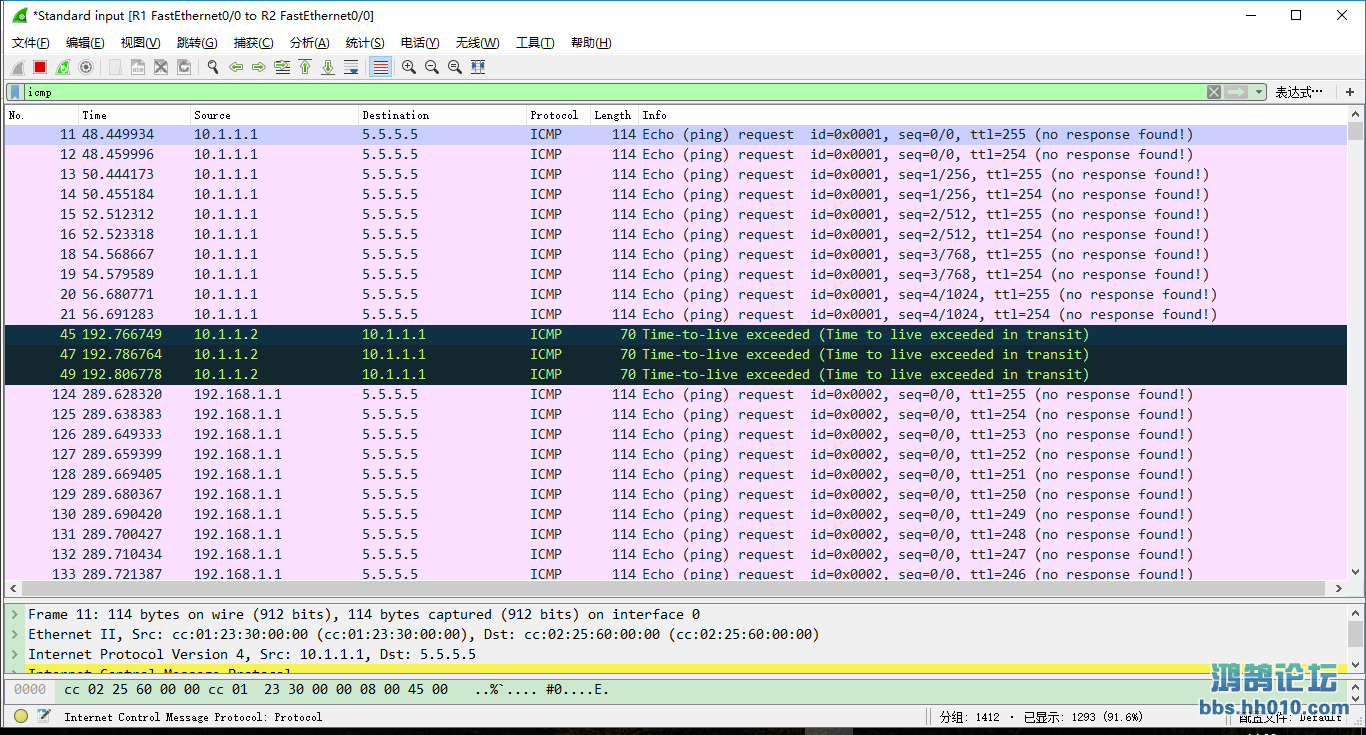Image resolution: width=1366 pixels, height=735 pixels.
Task: Open the 编辑 menu
Action: (x=85, y=43)
